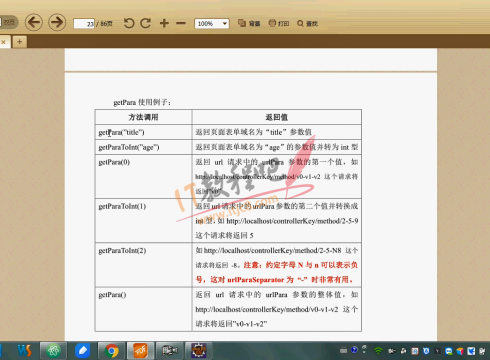Rotate the page counterclockwise
490x360 pixels.
tap(129, 23)
